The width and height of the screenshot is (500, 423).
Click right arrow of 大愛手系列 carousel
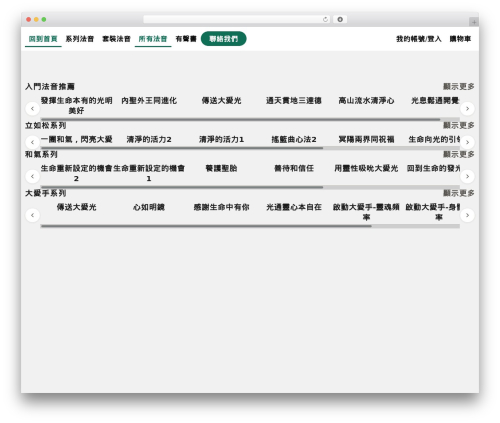point(467,215)
